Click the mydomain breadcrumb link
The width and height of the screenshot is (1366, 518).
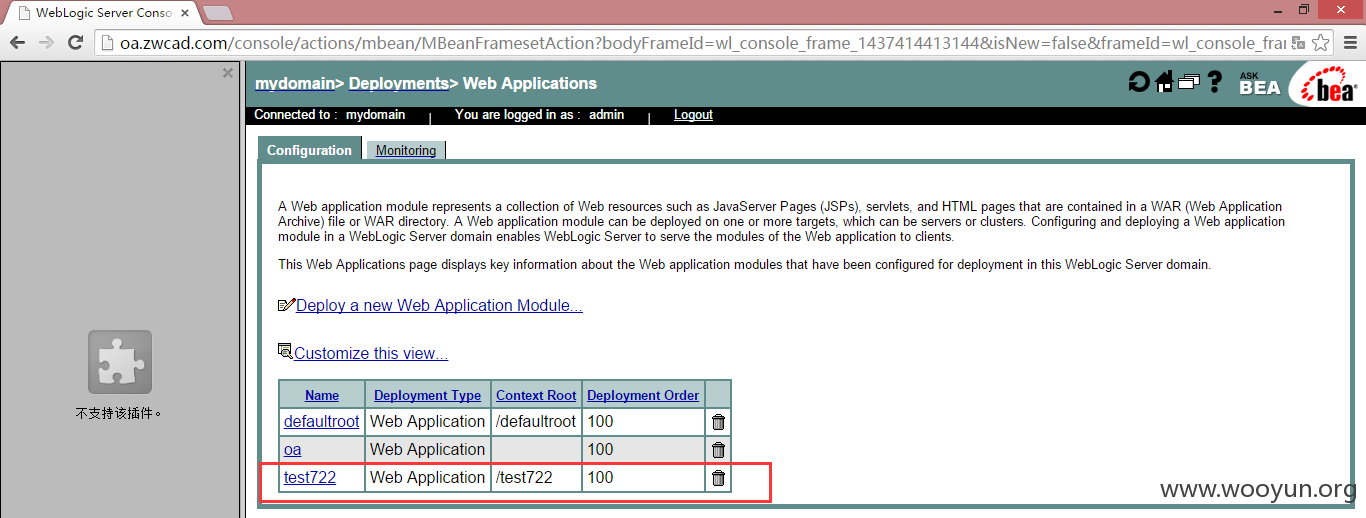coord(294,83)
